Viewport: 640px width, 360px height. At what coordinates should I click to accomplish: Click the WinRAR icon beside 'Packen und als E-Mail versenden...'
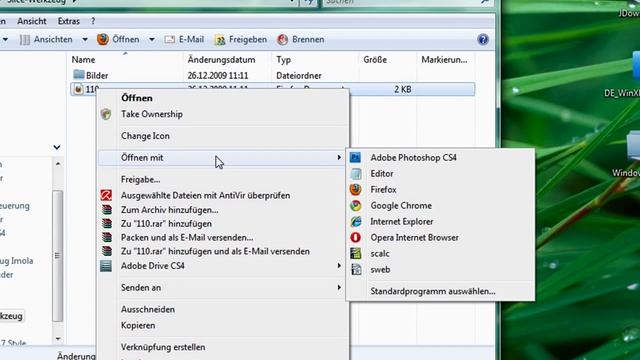click(107, 238)
